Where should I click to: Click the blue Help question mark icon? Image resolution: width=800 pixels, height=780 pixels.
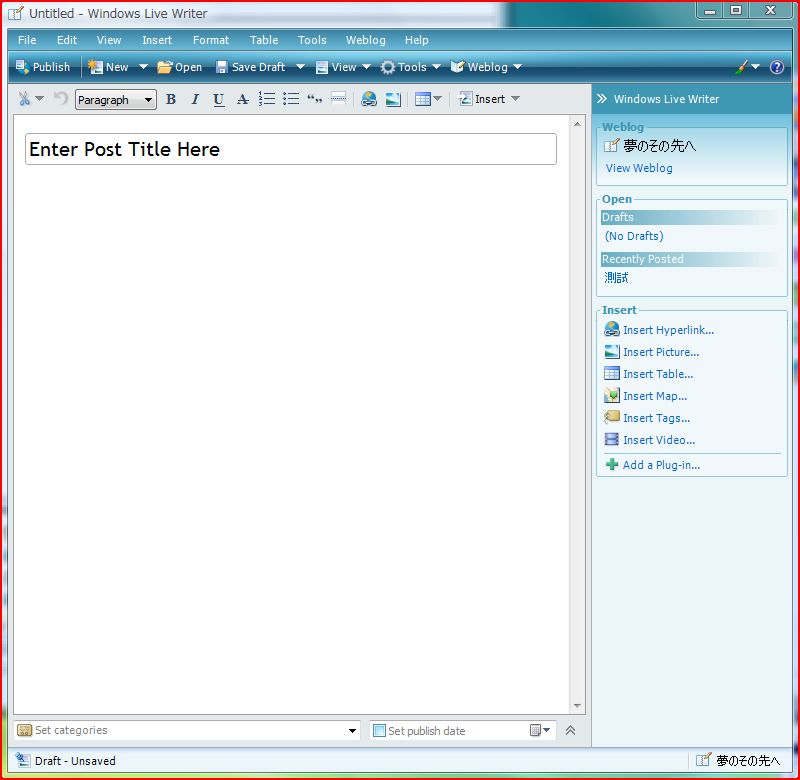pyautogui.click(x=777, y=67)
